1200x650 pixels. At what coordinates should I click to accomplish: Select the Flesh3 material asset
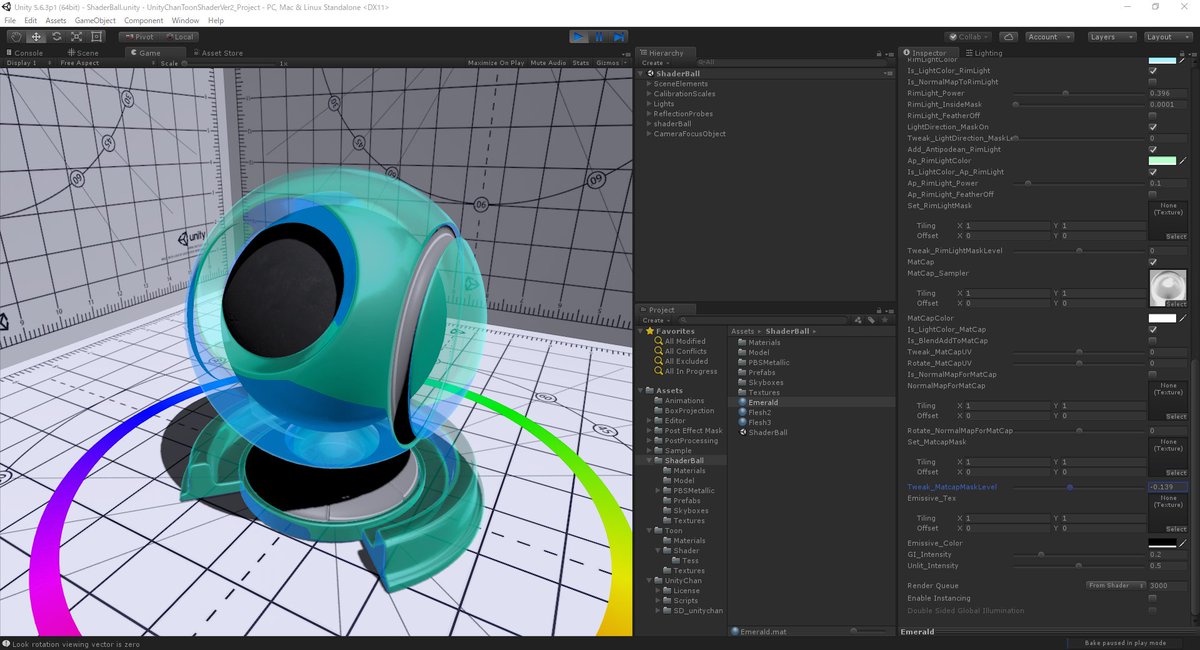[x=759, y=422]
